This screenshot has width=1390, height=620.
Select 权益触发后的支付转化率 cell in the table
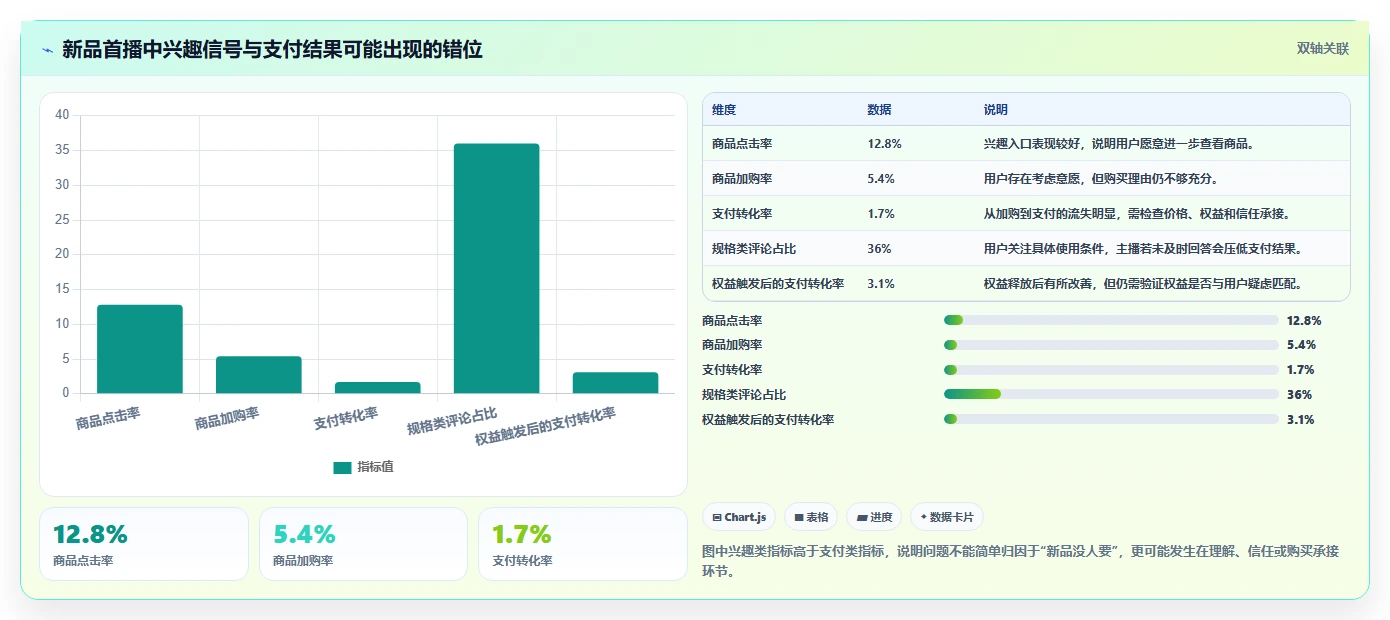point(778,284)
